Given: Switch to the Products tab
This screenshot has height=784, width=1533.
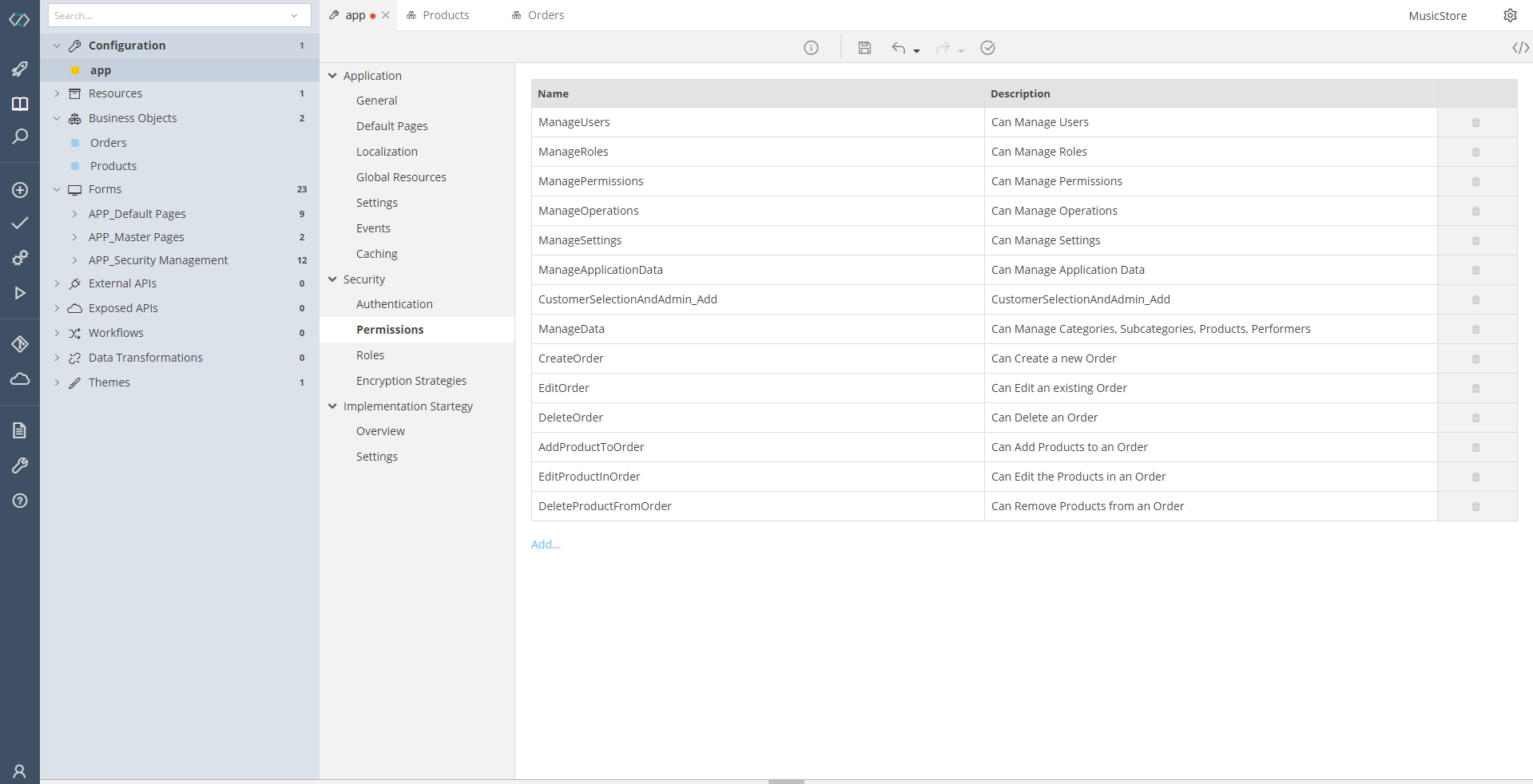Looking at the screenshot, I should coord(444,15).
